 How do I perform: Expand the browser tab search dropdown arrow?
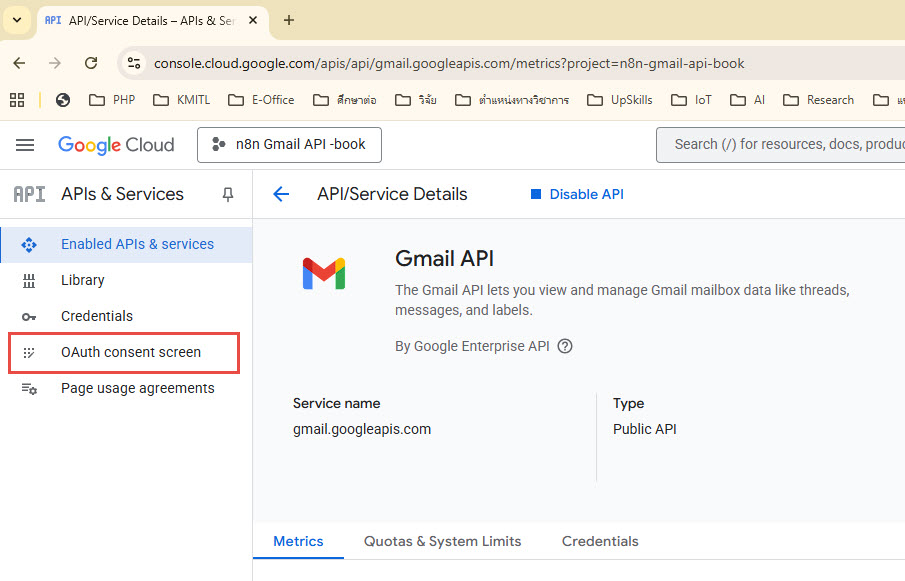[17, 20]
